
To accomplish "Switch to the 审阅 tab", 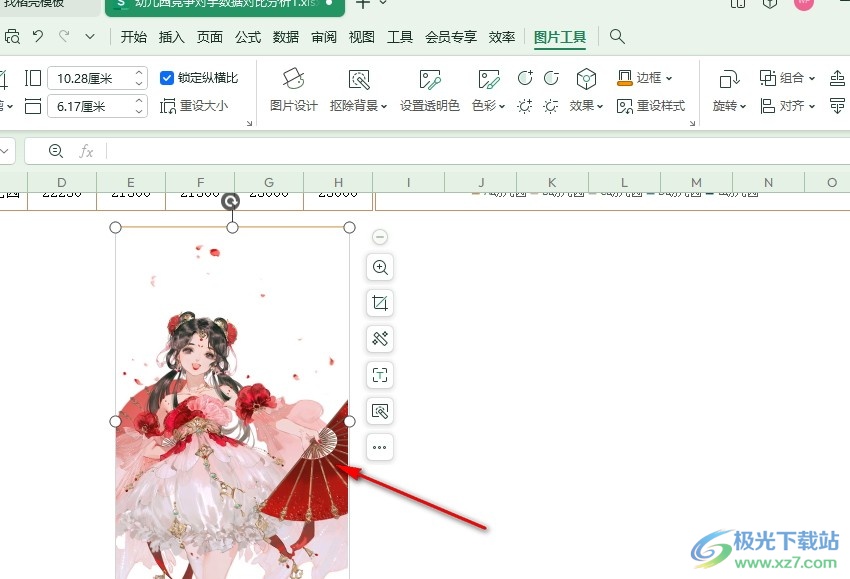I will click(x=324, y=37).
